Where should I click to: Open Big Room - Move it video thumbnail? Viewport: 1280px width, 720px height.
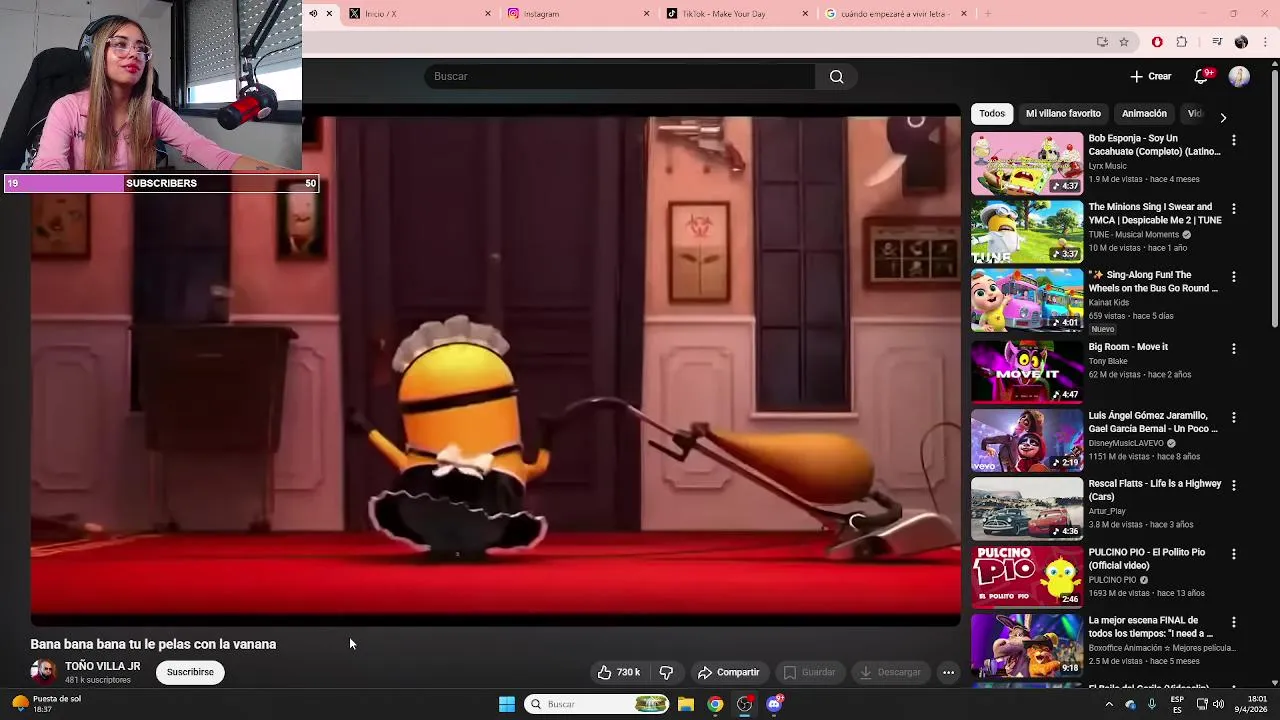[x=1027, y=371]
